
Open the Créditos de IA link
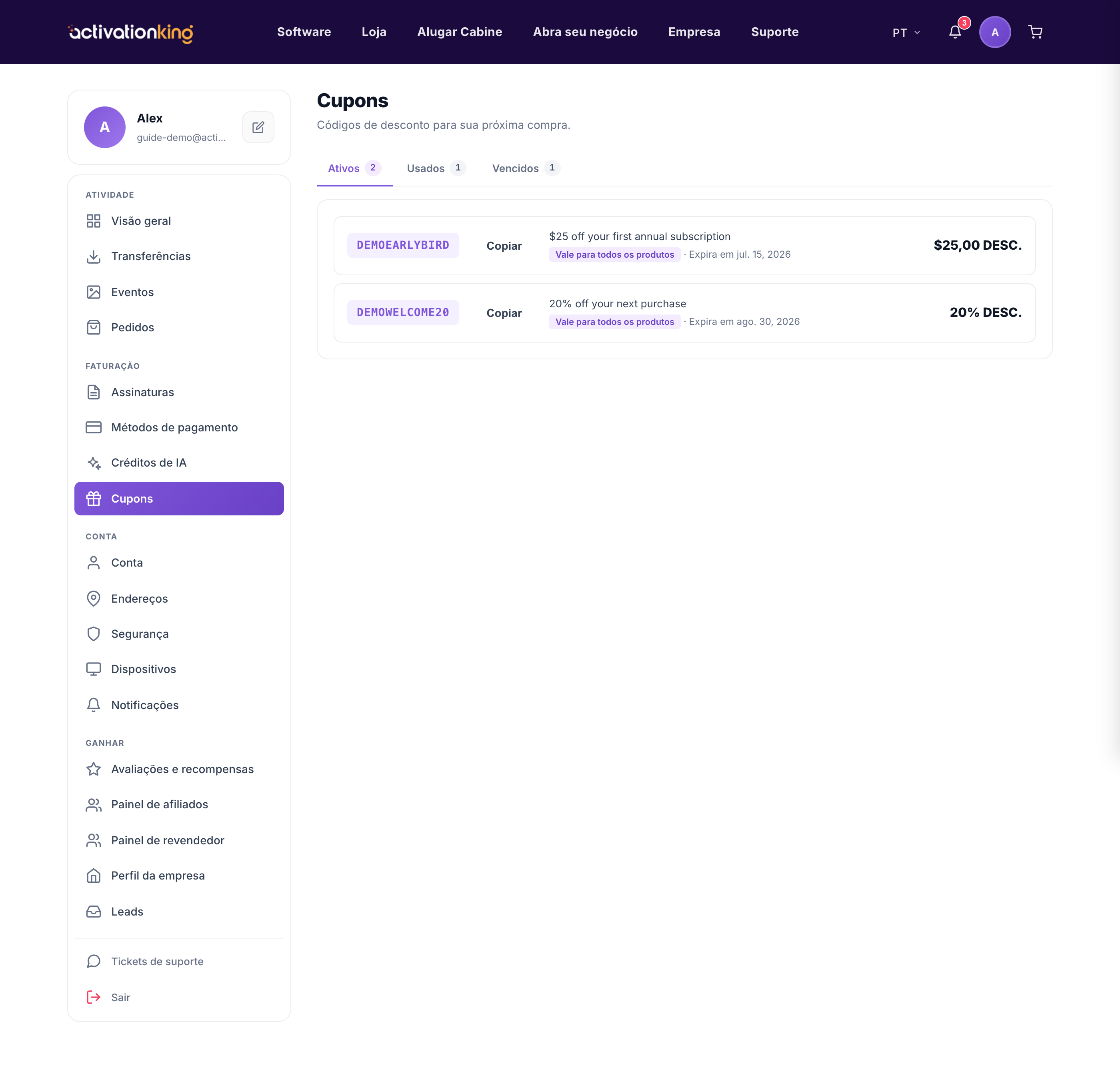(x=179, y=463)
